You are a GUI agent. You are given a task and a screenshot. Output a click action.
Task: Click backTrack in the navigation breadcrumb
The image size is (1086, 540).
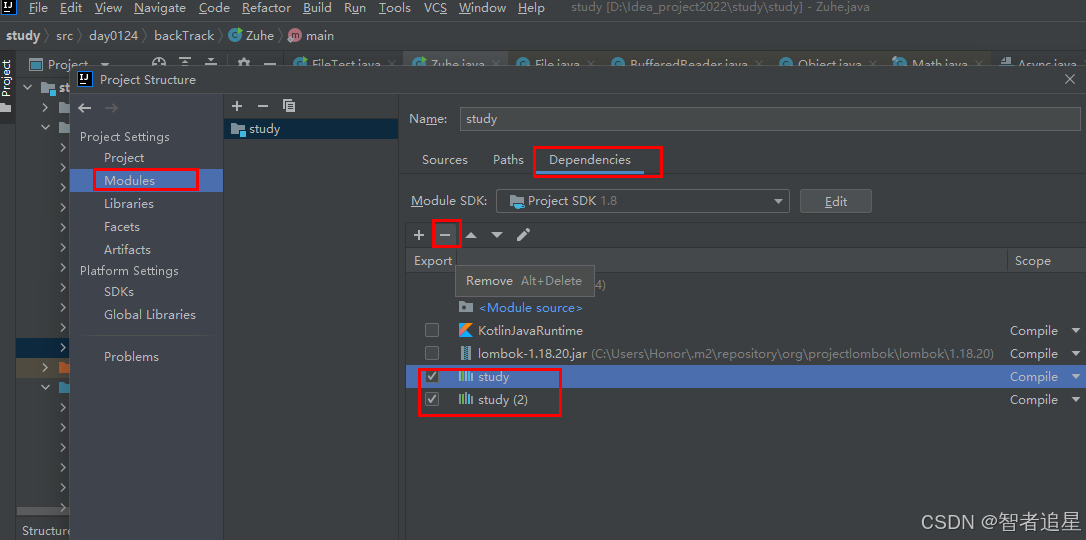click(184, 35)
